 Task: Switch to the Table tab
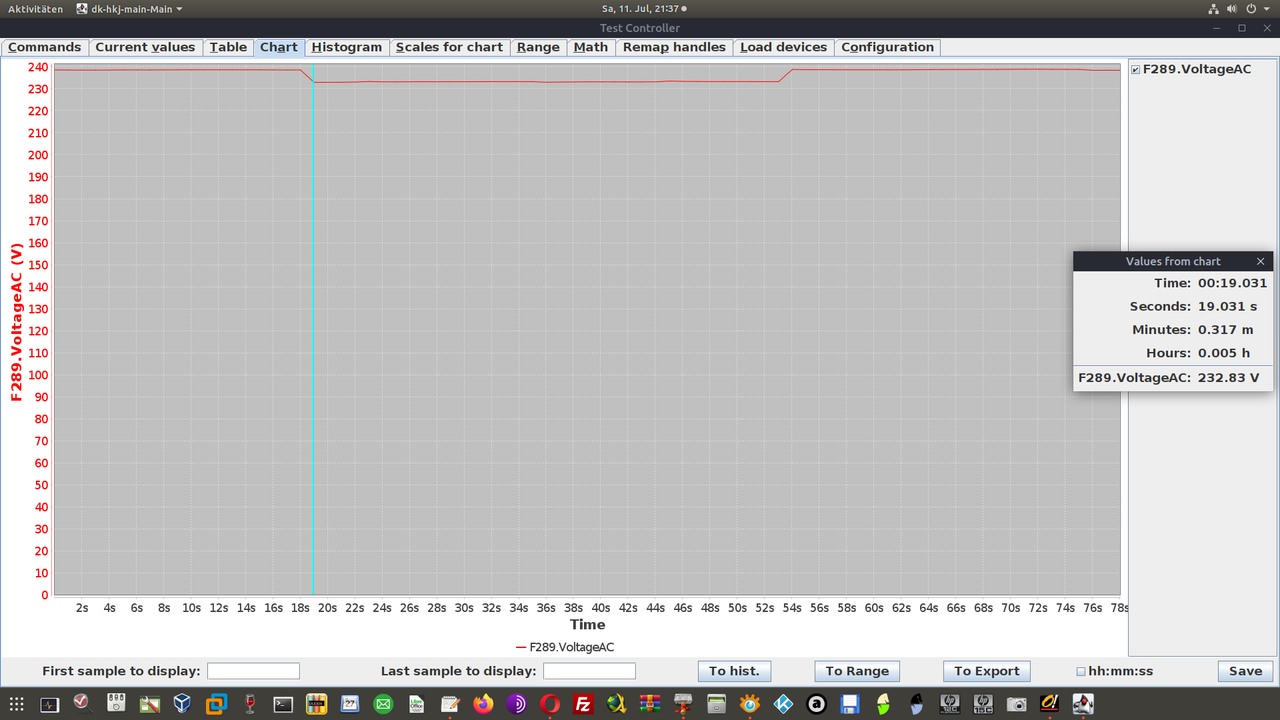pyautogui.click(x=228, y=47)
